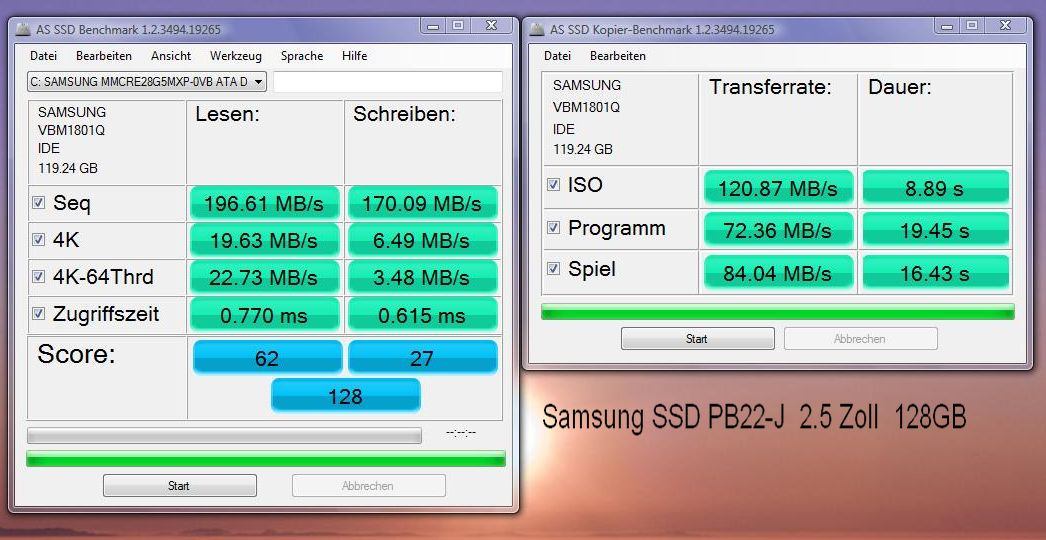The image size is (1046, 540).
Task: Open Bearbeiten menu in Kopier-Benchmark window
Action: click(x=618, y=56)
